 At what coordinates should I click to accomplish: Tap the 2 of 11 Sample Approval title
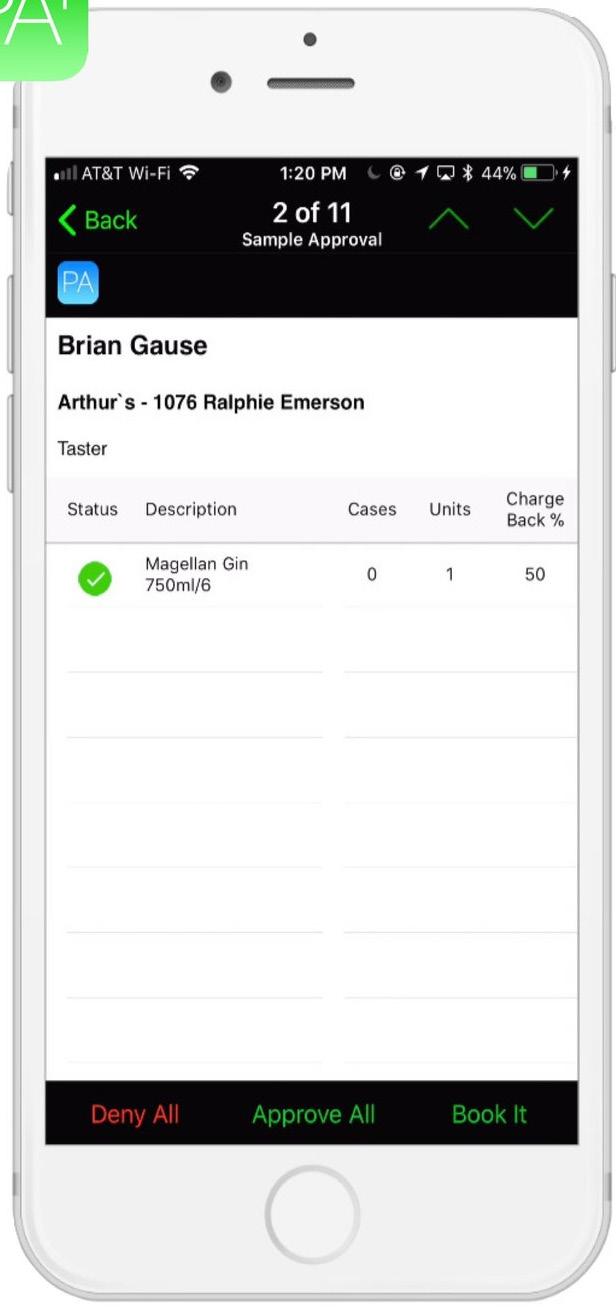pyautogui.click(x=312, y=224)
